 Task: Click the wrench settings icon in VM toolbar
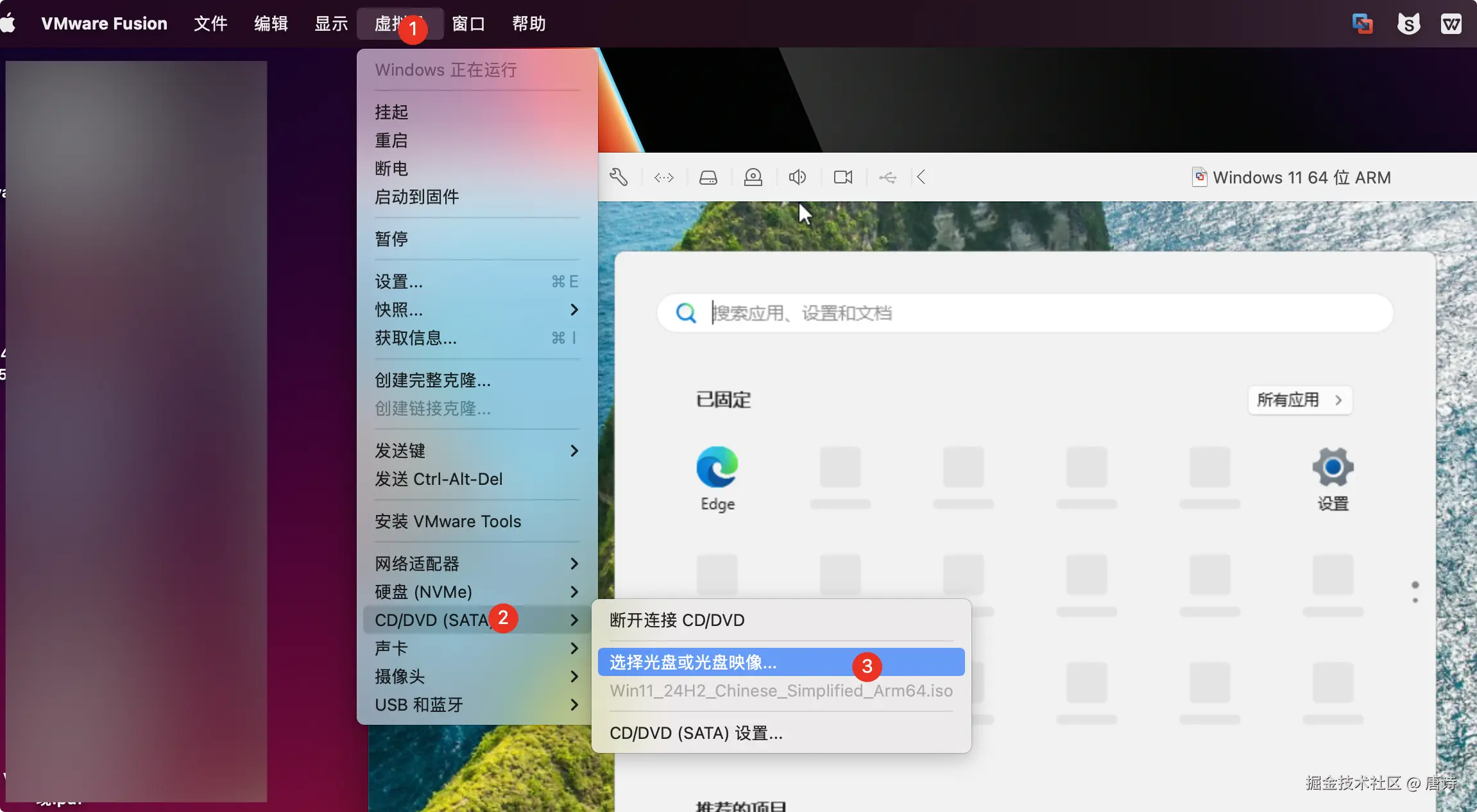click(619, 177)
